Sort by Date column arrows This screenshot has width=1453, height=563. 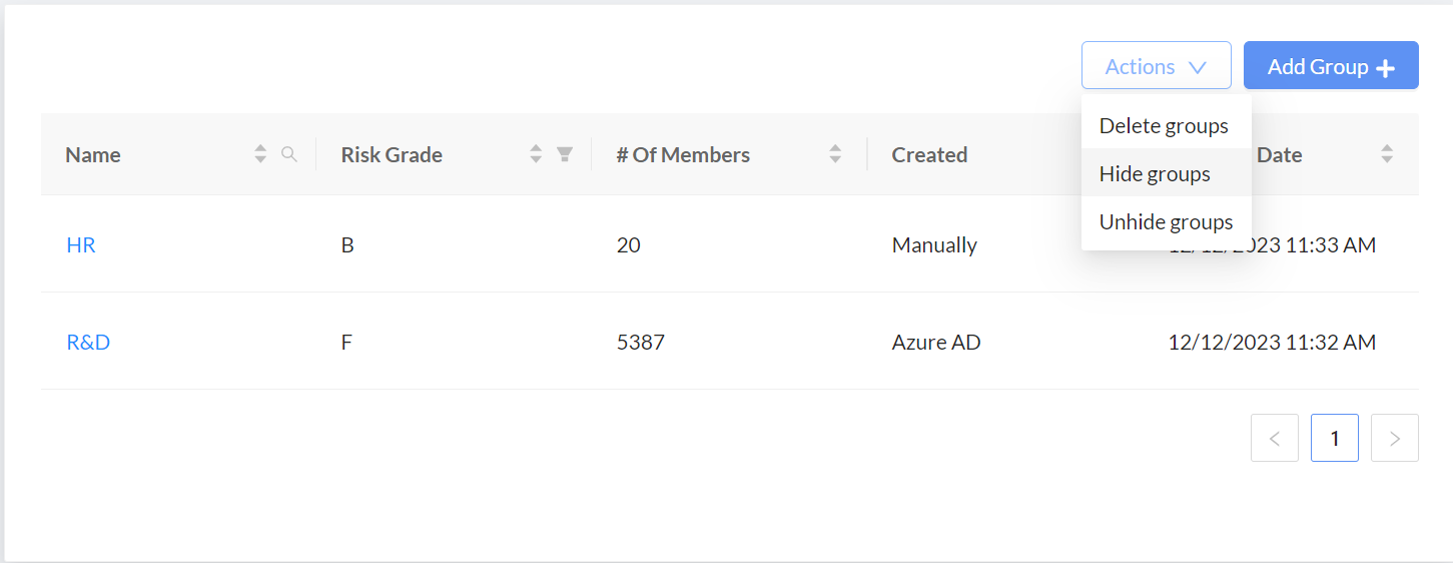[x=1387, y=154]
